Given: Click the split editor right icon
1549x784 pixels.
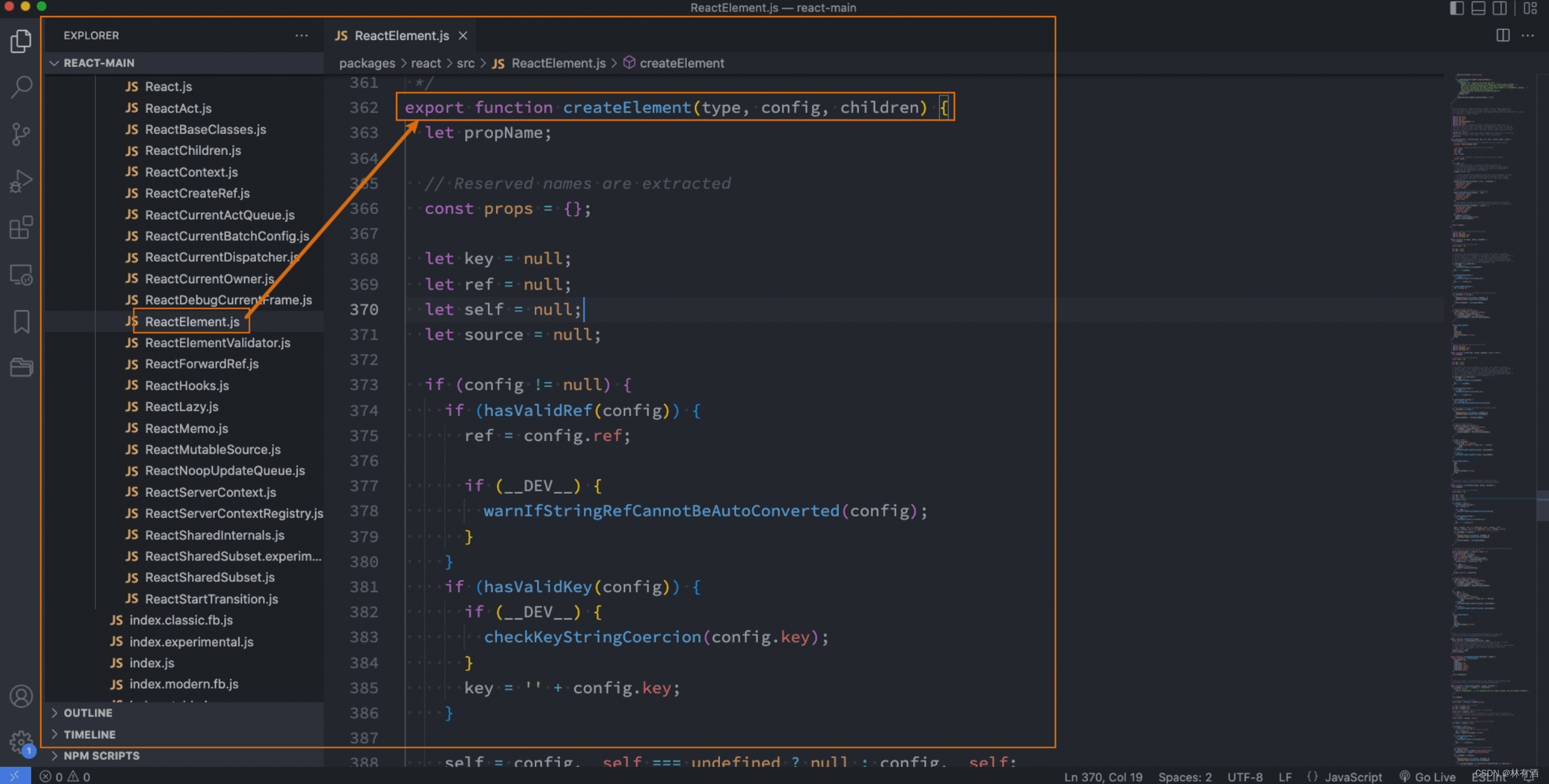Looking at the screenshot, I should (1503, 36).
